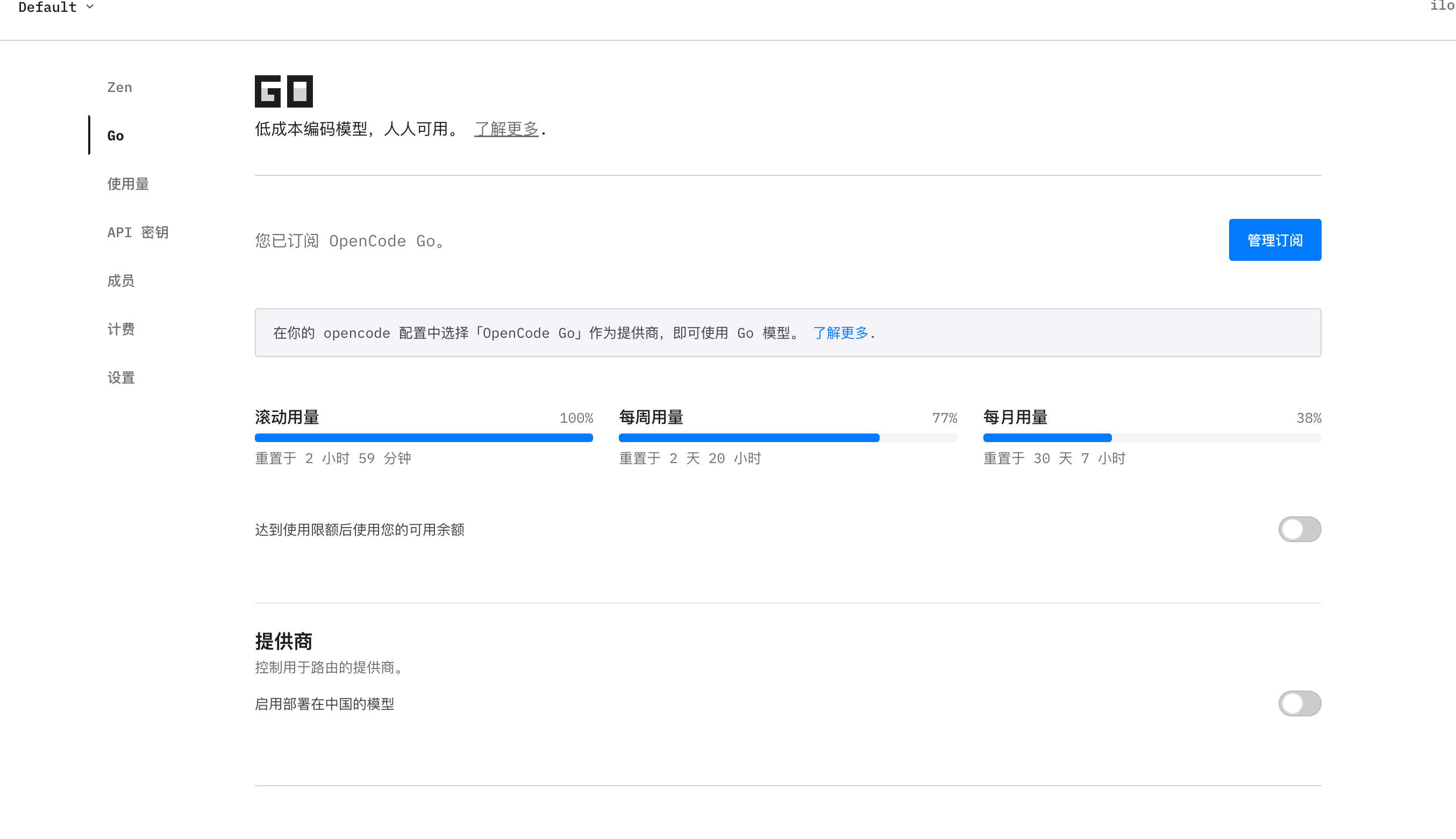This screenshot has height=839, width=1456.
Task: Click the 您已订阅 OpenCode Go。 text
Action: tap(349, 240)
